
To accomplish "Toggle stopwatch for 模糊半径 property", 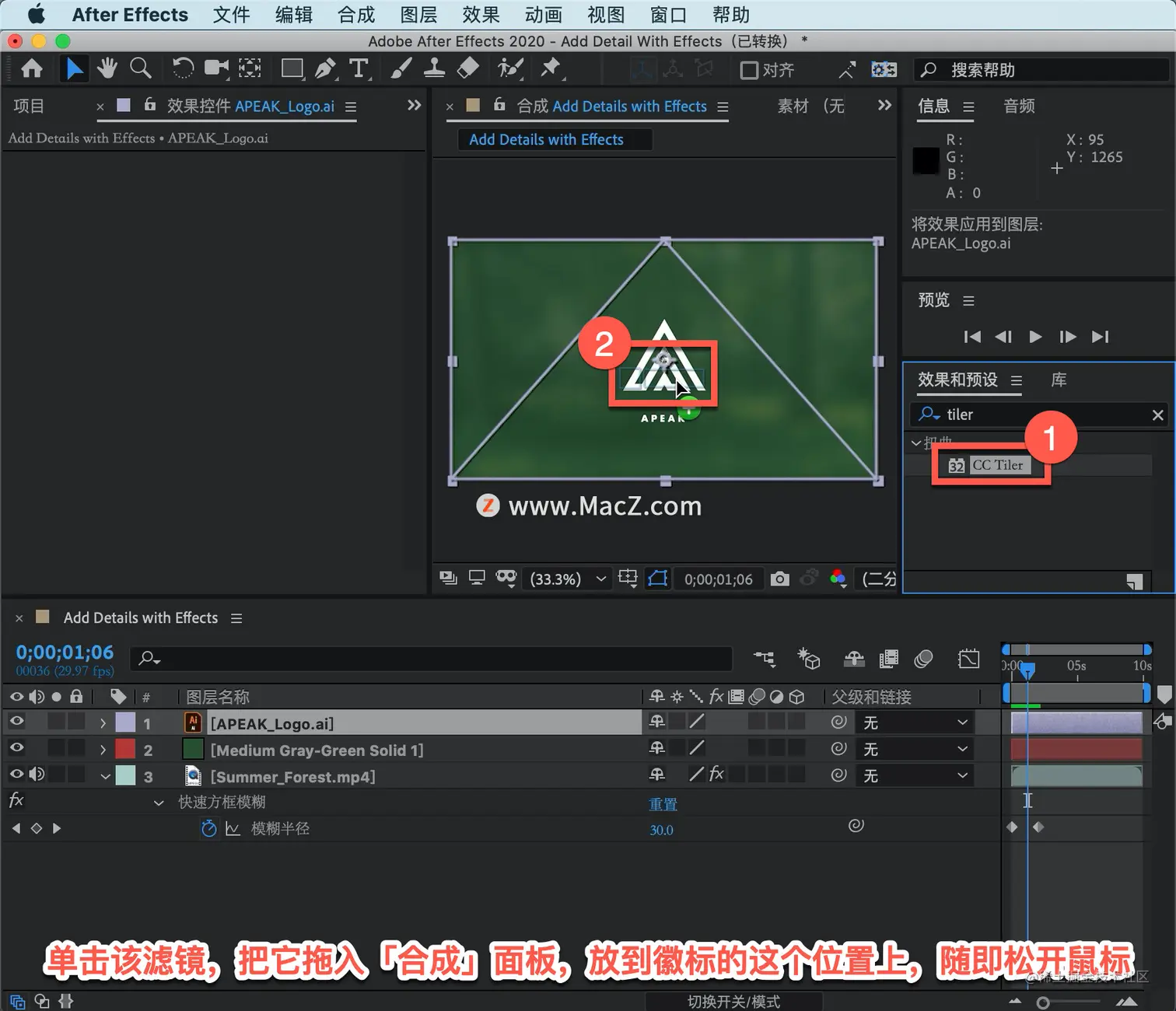I will coord(208,828).
